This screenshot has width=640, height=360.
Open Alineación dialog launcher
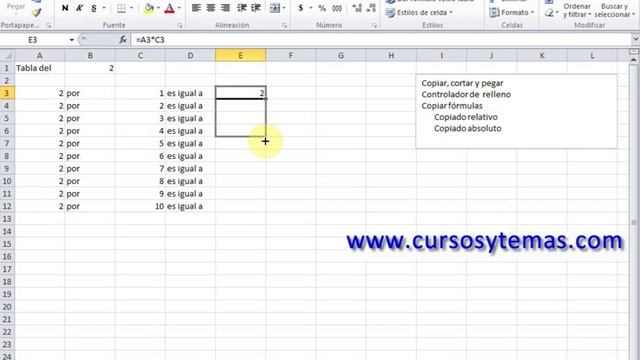point(284,25)
